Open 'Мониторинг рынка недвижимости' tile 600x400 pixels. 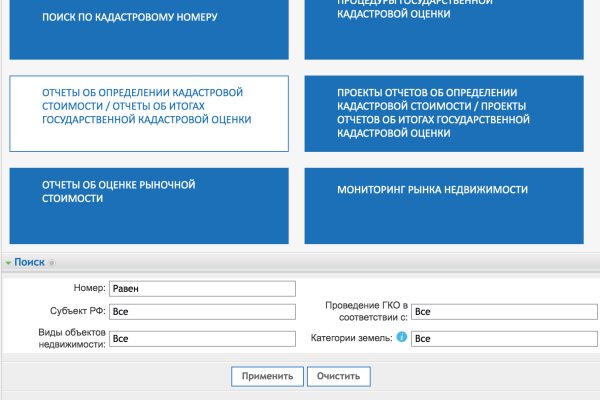click(x=452, y=204)
